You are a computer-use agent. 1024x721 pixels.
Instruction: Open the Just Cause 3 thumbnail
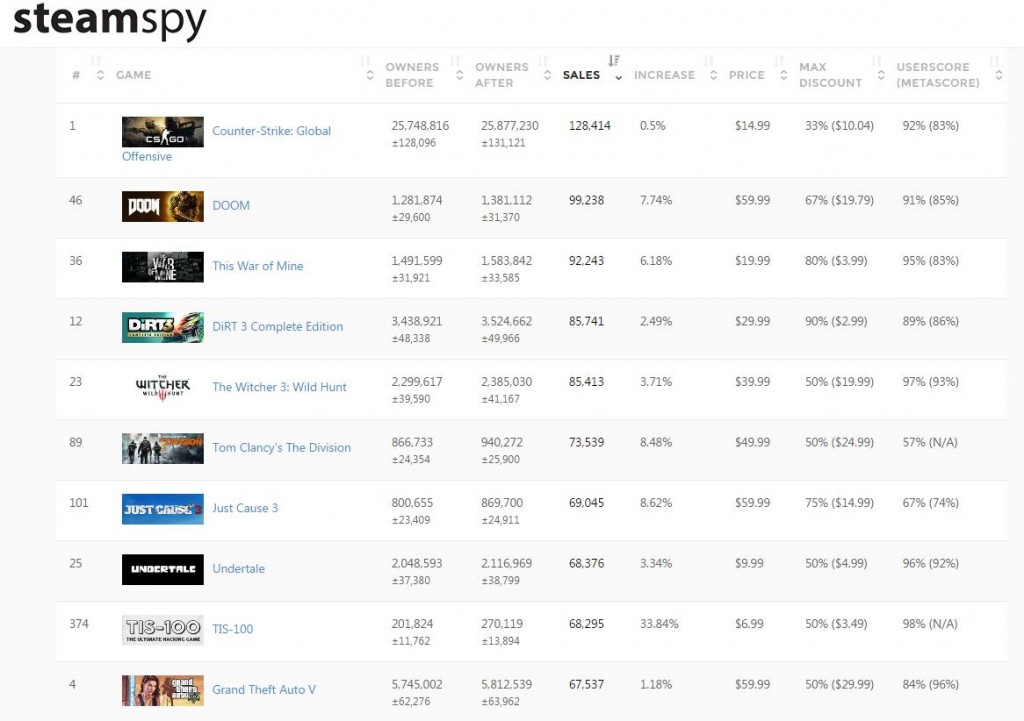[x=163, y=509]
